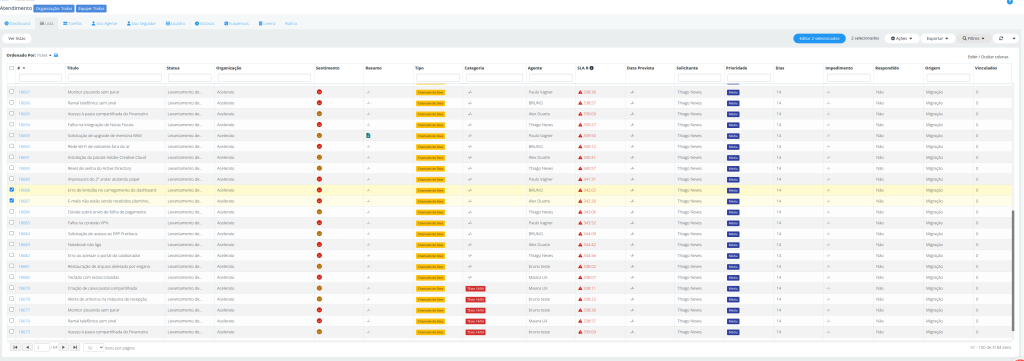1024x361 pixels.
Task: Switch to the Dashboard tab
Action: click(18, 23)
